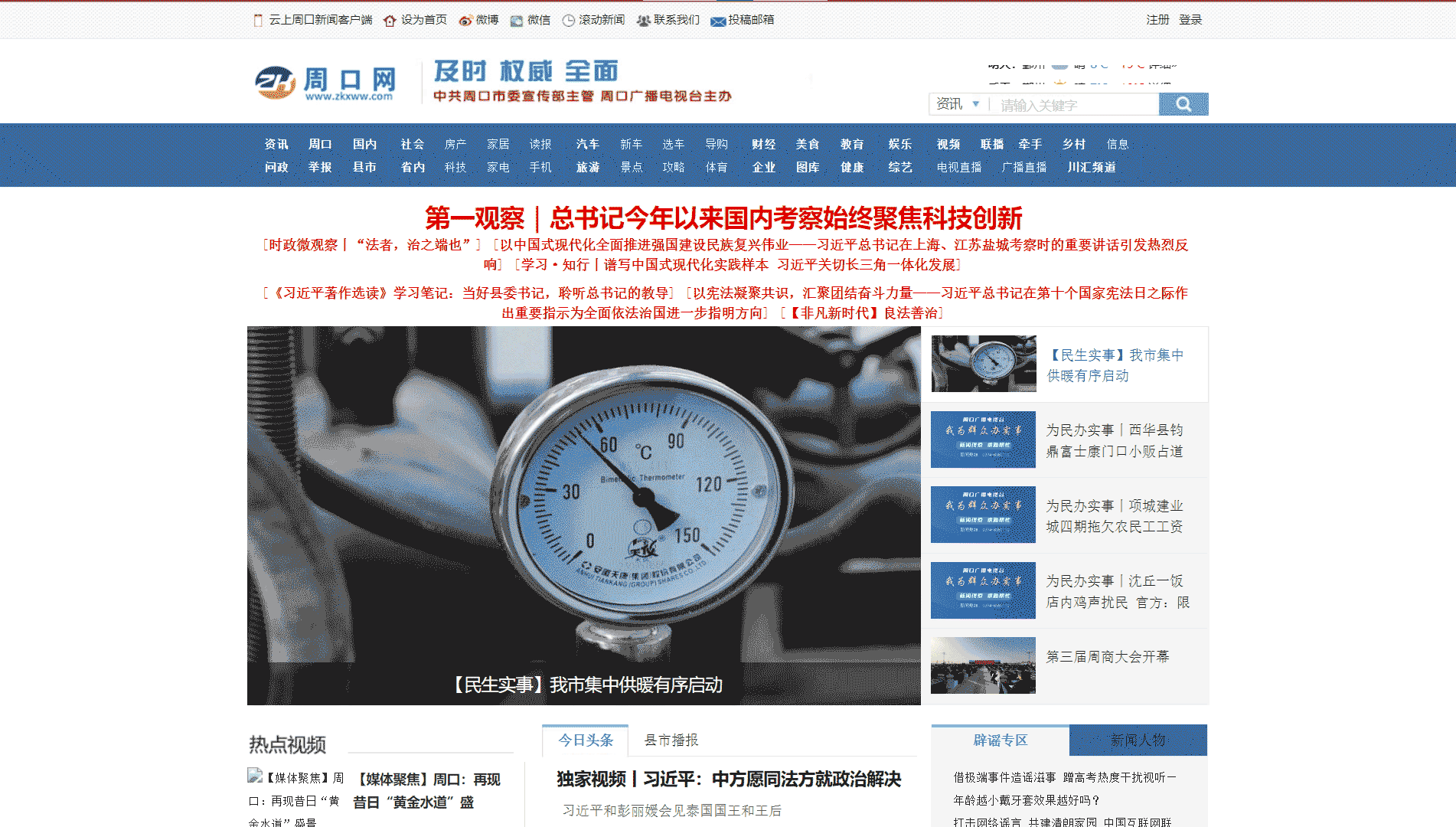Switch to the 今日头条 tab

tap(586, 740)
